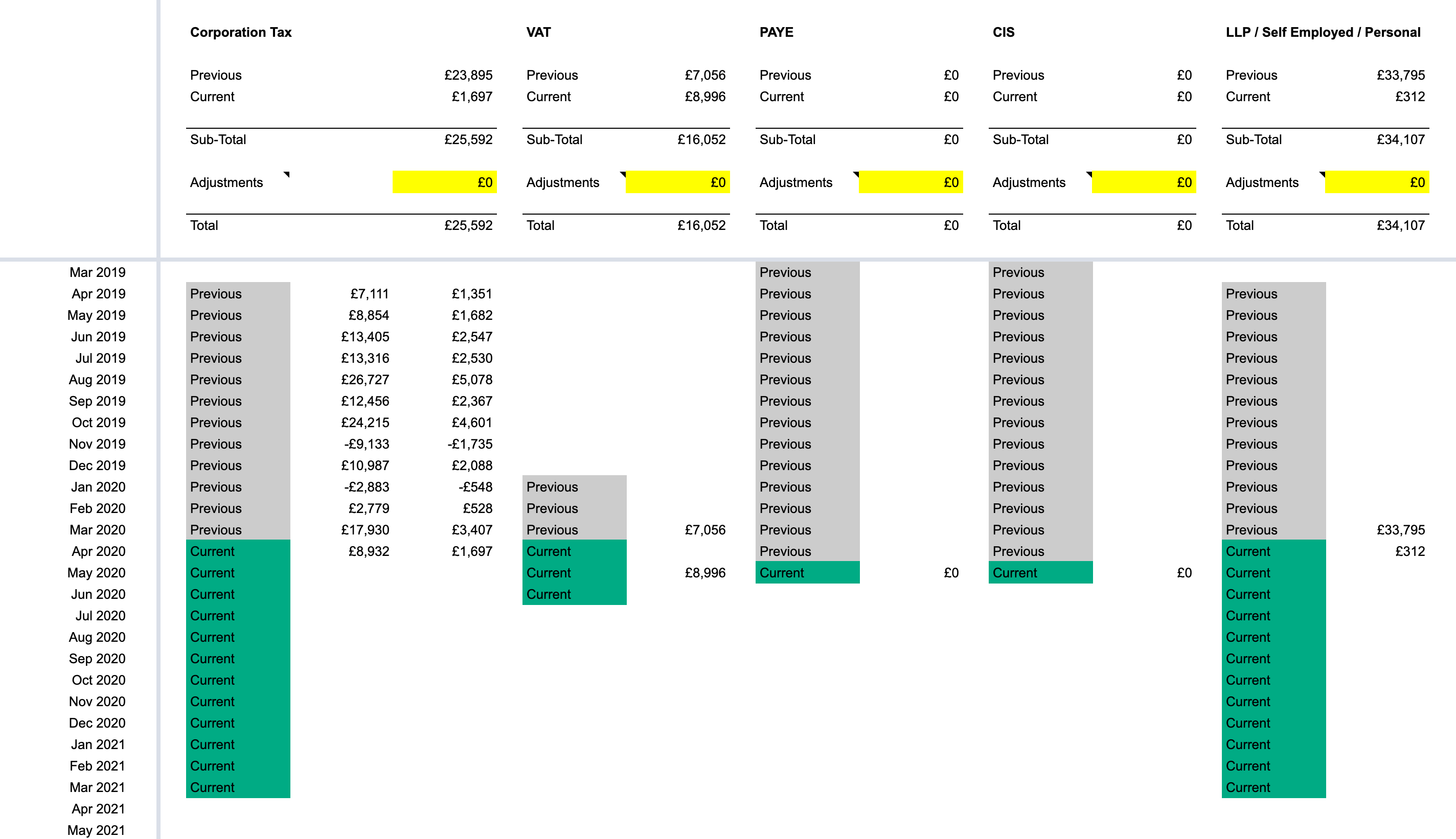The height and width of the screenshot is (839, 1456).
Task: Select the VAT £7,056 cell in Mar 2020 row
Action: pyautogui.click(x=705, y=530)
